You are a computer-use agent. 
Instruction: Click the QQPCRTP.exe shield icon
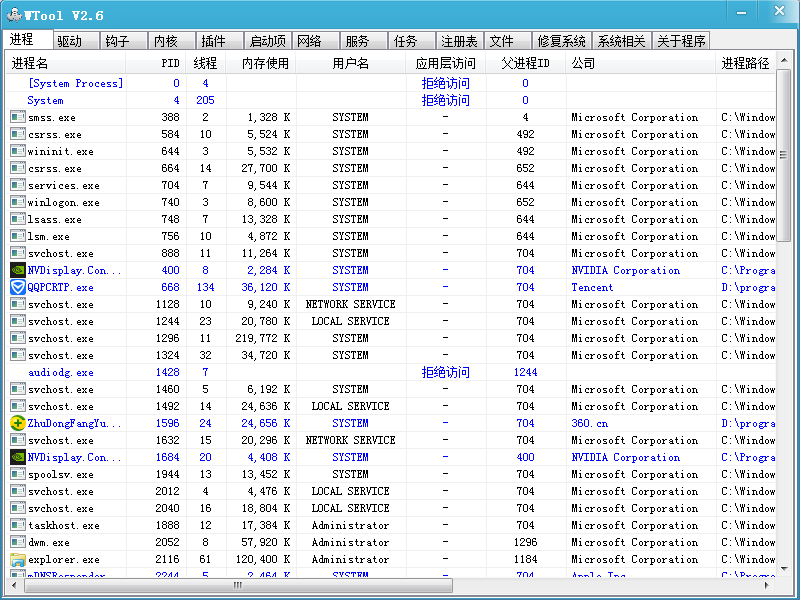point(18,287)
